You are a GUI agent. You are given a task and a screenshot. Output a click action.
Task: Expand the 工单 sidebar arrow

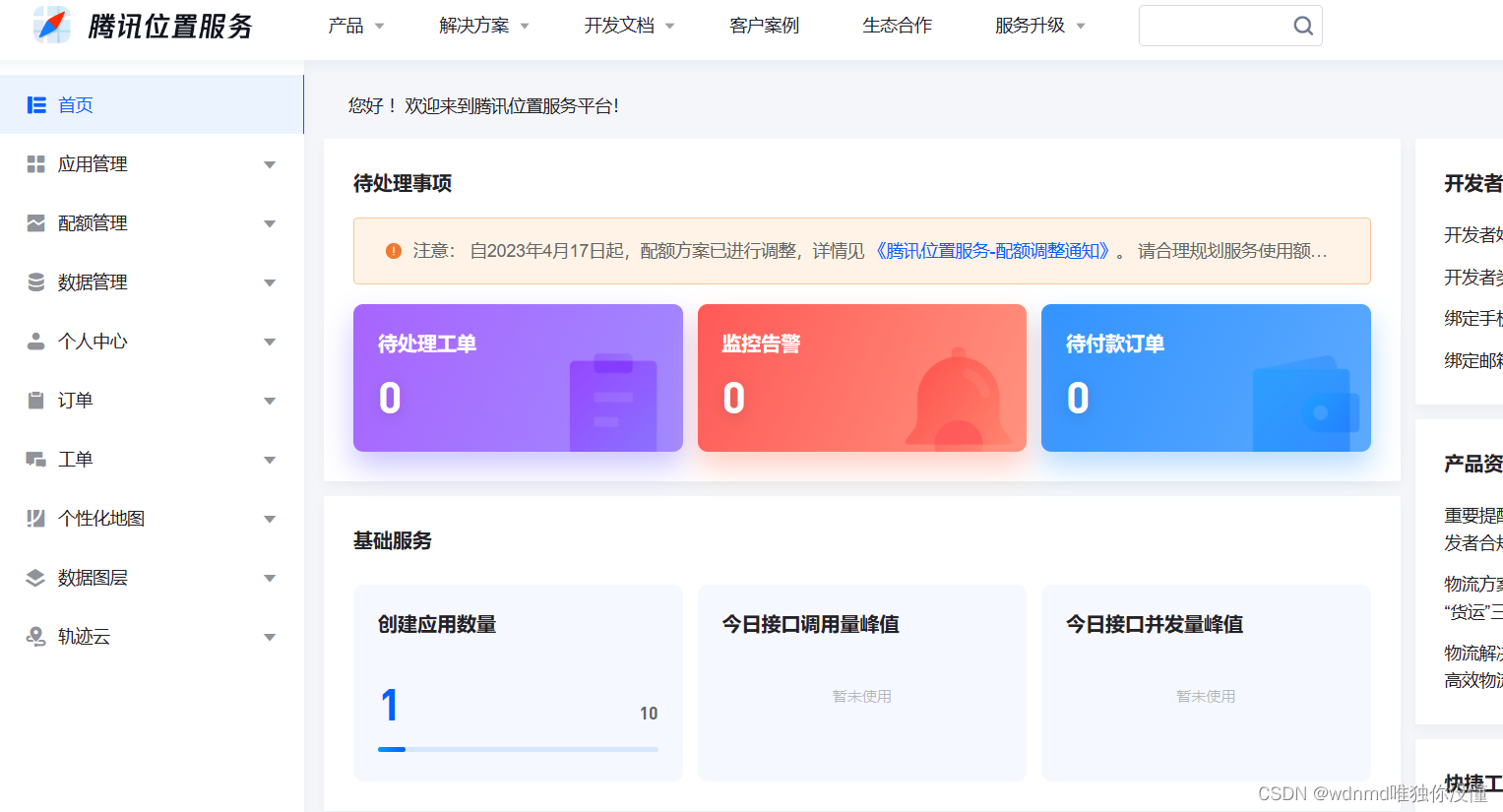click(x=270, y=461)
